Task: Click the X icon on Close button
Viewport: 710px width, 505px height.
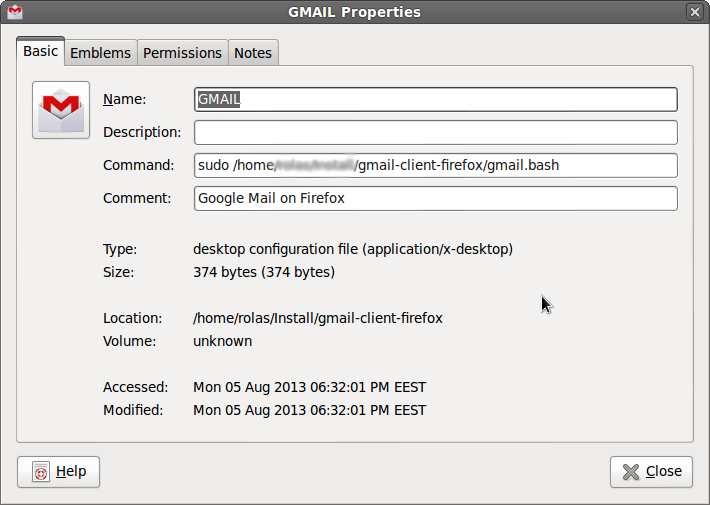Action: [x=631, y=472]
